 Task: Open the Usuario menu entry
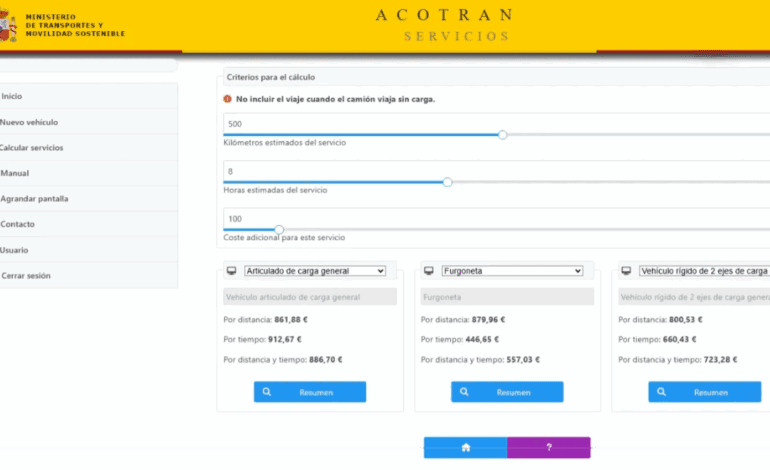88,250
